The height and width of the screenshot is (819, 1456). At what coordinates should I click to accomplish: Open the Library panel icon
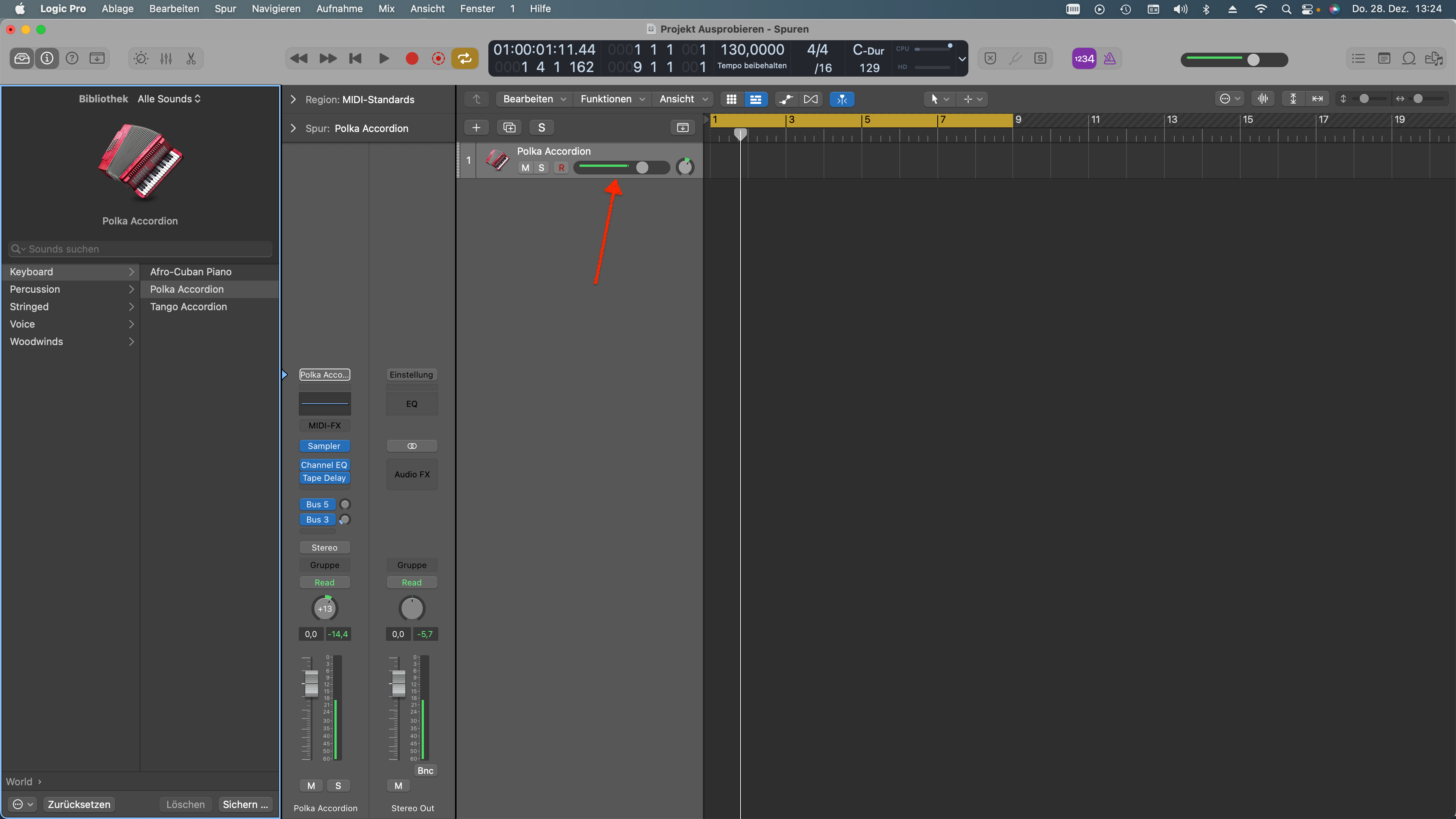click(22, 58)
